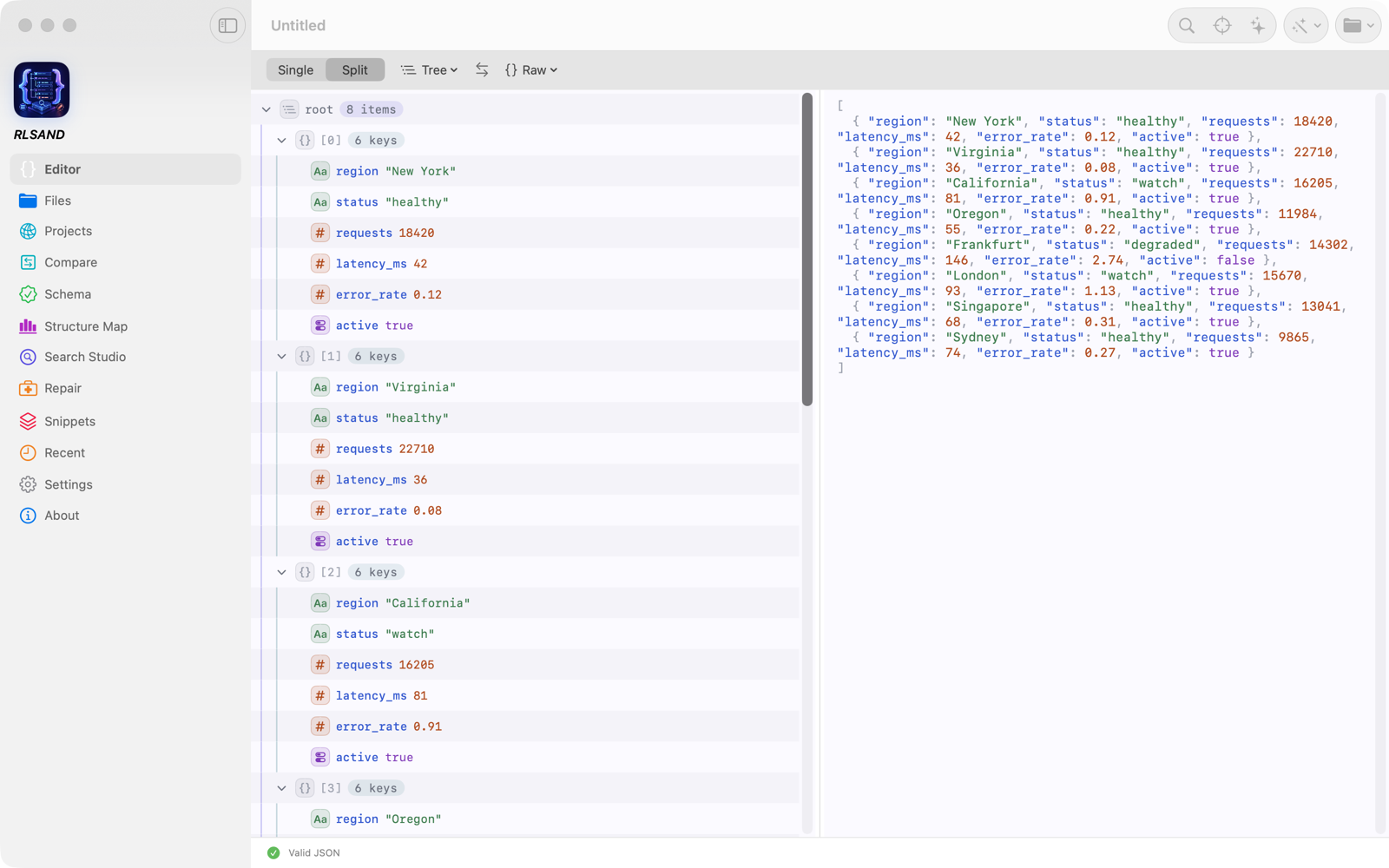1389x868 pixels.
Task: Click the Aa icon beside region "Virginia"
Action: click(x=320, y=387)
